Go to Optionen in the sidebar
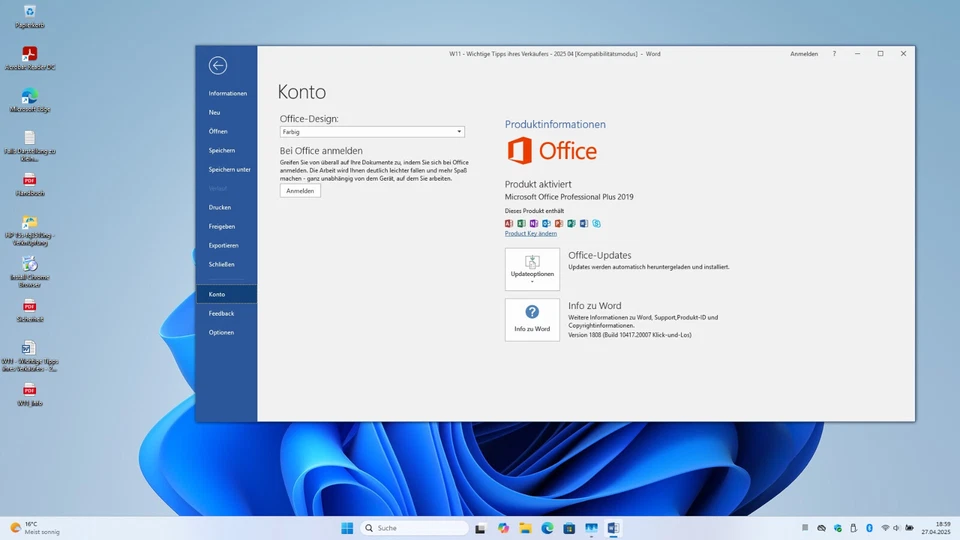This screenshot has height=540, width=960. 222,332
